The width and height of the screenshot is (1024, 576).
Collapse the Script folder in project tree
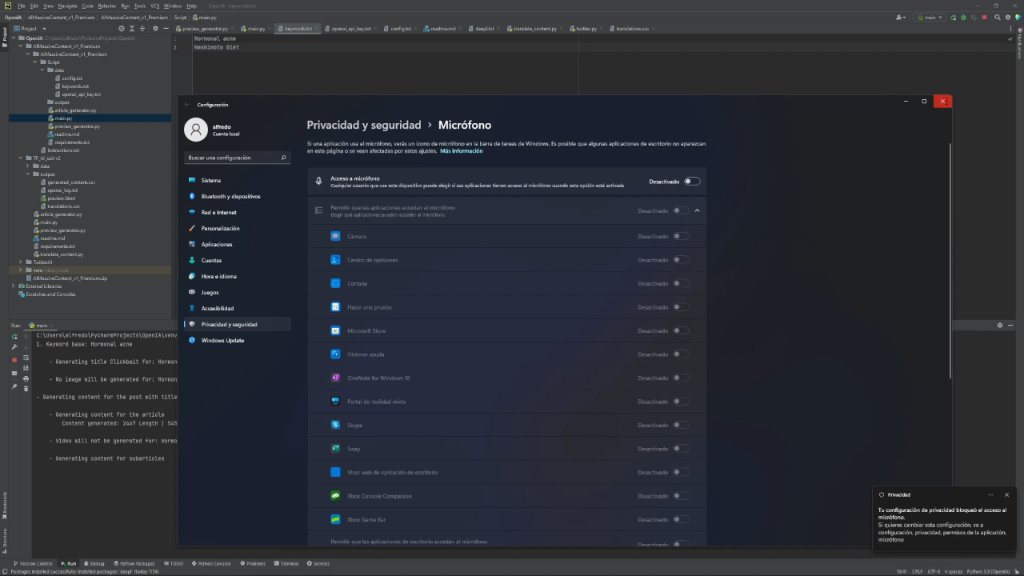pos(36,62)
